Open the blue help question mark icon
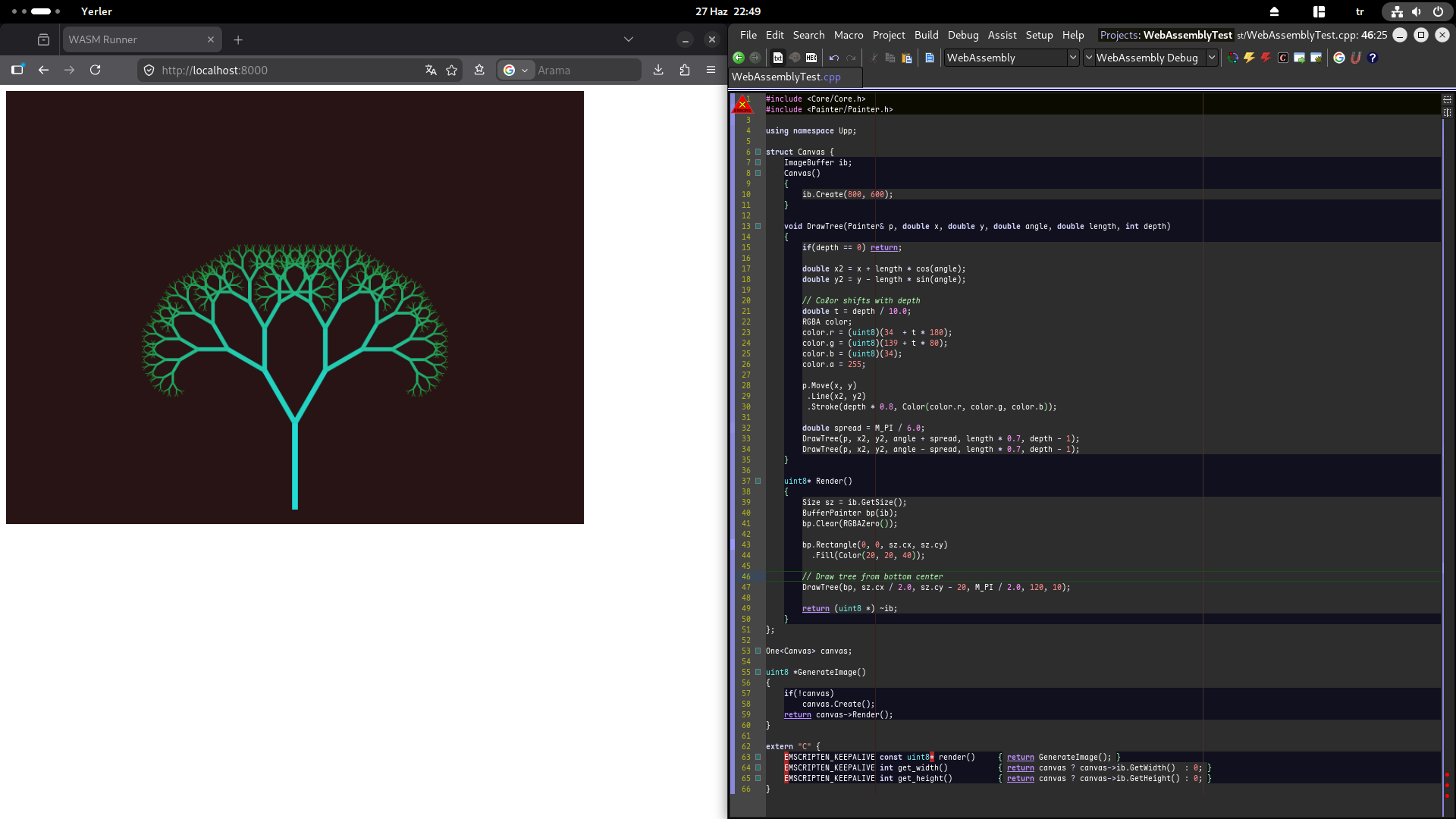 coord(1373,58)
